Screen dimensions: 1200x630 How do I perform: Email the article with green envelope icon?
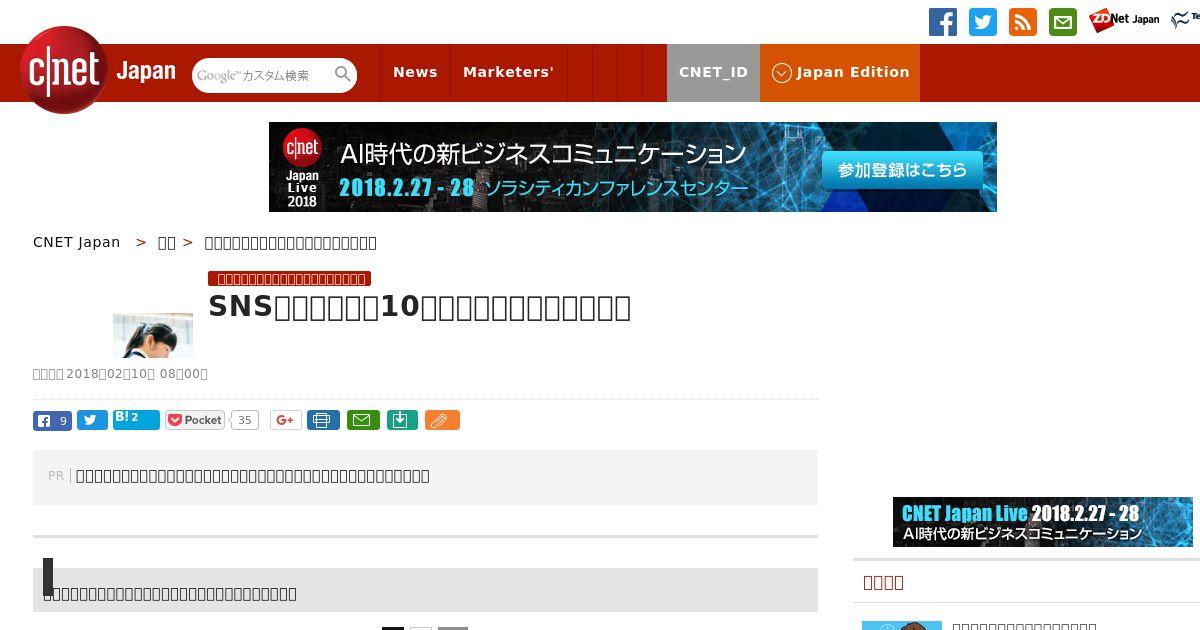(363, 421)
